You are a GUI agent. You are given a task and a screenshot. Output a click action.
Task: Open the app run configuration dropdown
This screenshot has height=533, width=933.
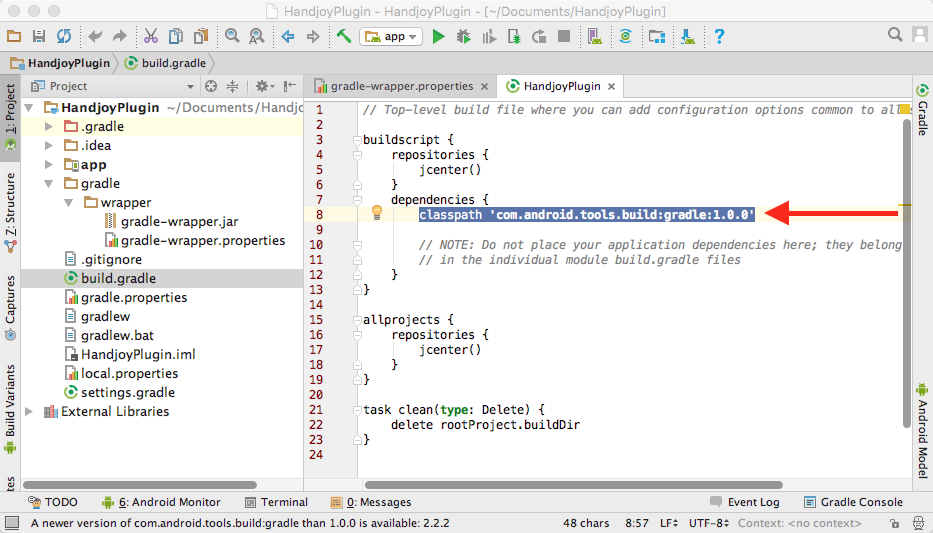(x=391, y=37)
